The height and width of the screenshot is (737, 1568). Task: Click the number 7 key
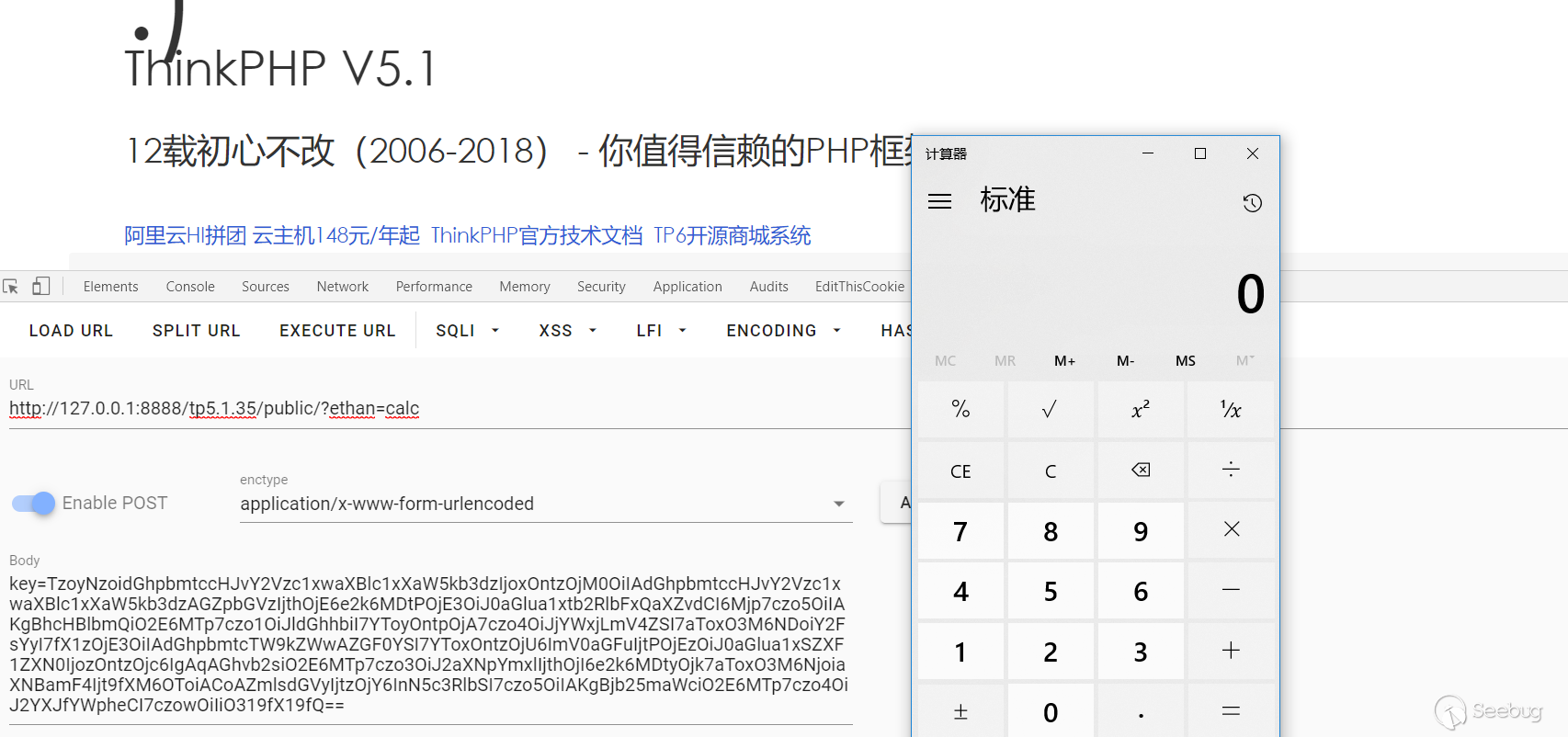pos(960,530)
